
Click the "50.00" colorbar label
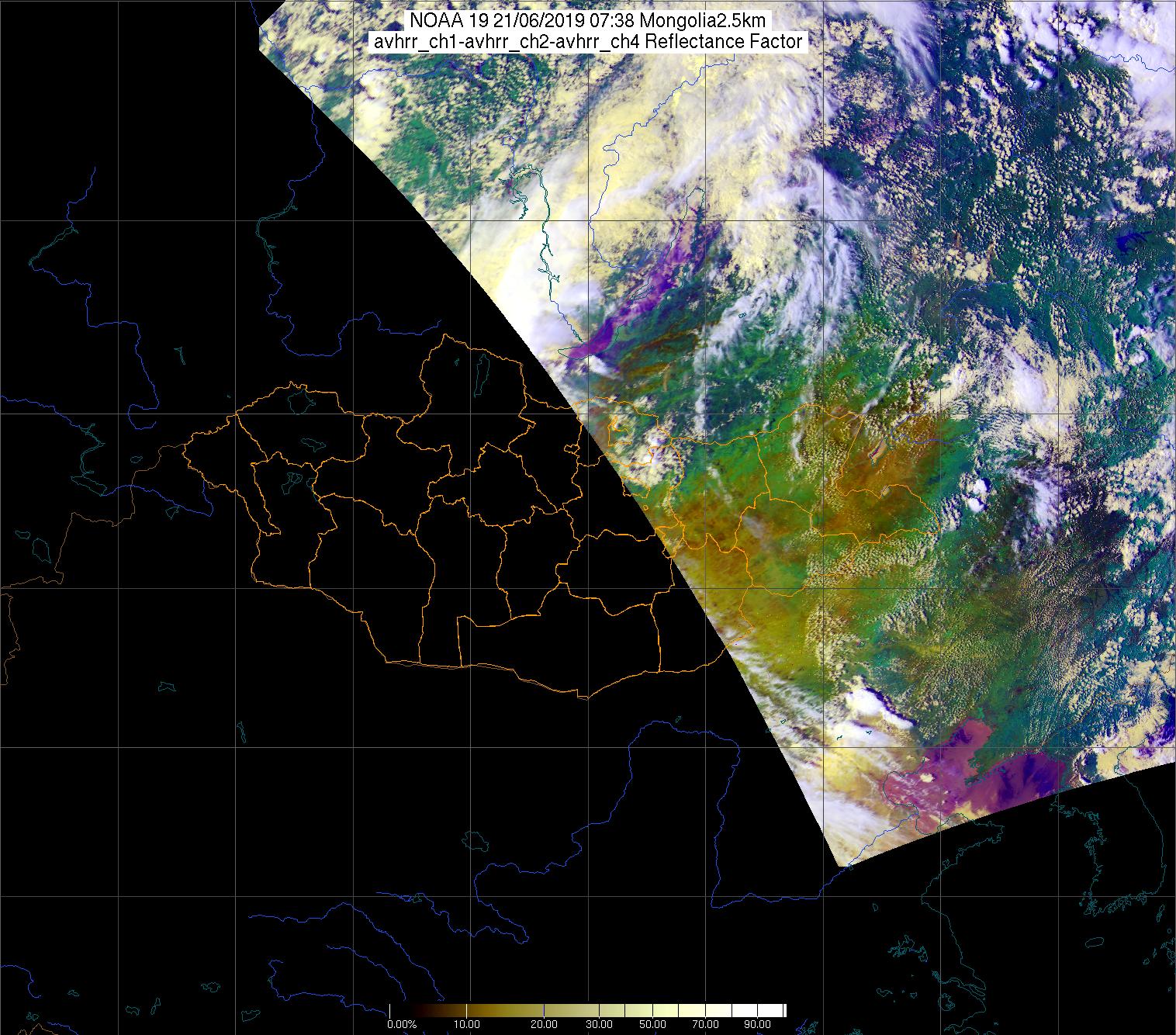pyautogui.click(x=653, y=1024)
